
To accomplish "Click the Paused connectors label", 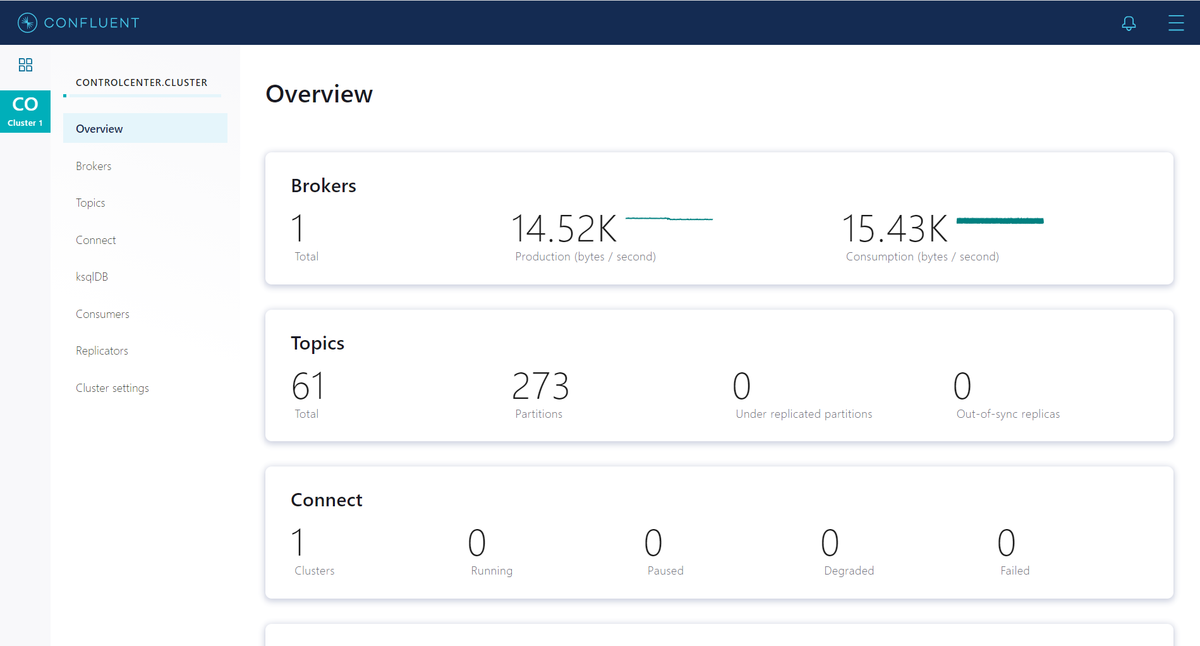I will coord(665,571).
